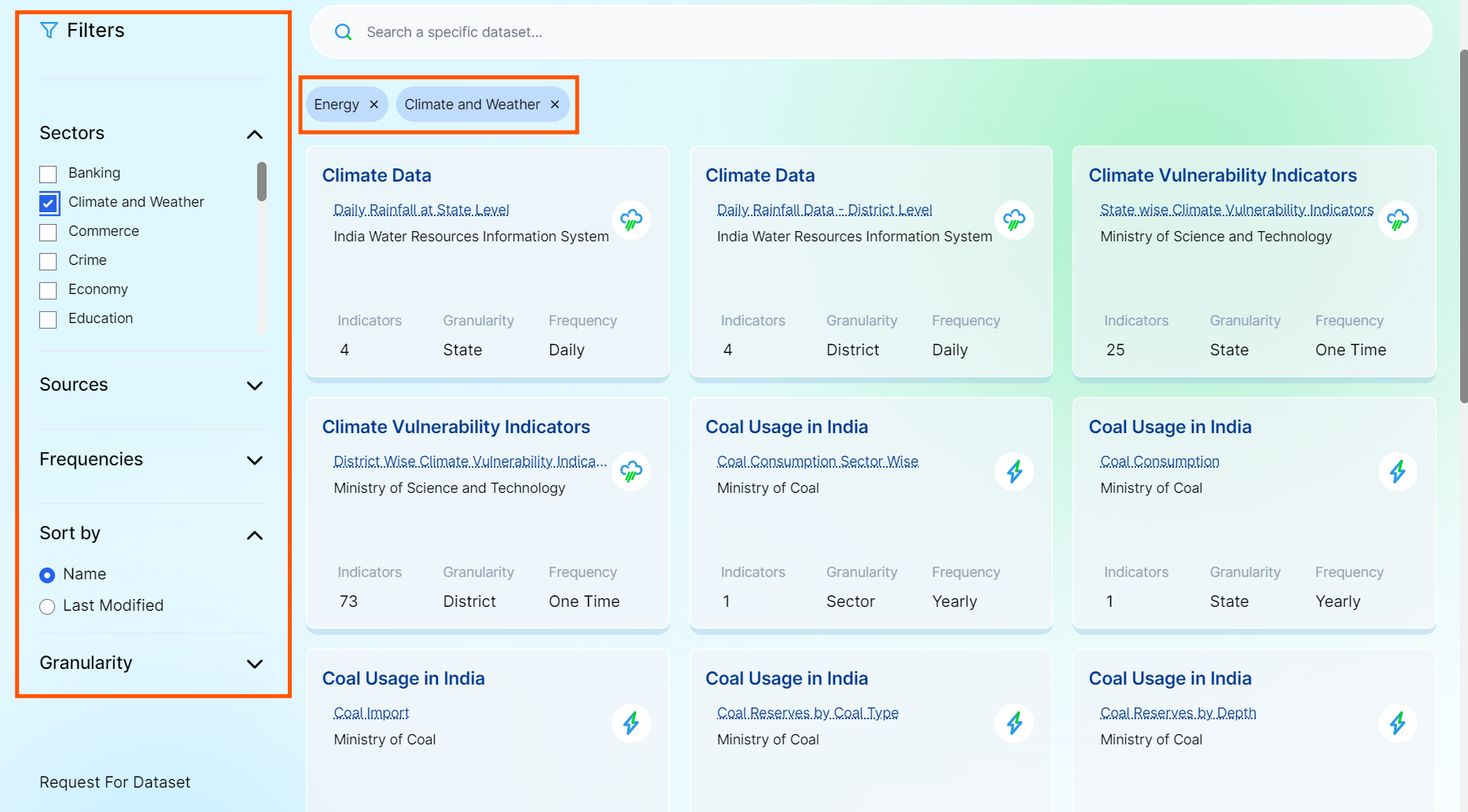Click rain cloud icon on State wise Climate Vulnerability card
This screenshot has height=812, width=1468.
tap(1397, 220)
